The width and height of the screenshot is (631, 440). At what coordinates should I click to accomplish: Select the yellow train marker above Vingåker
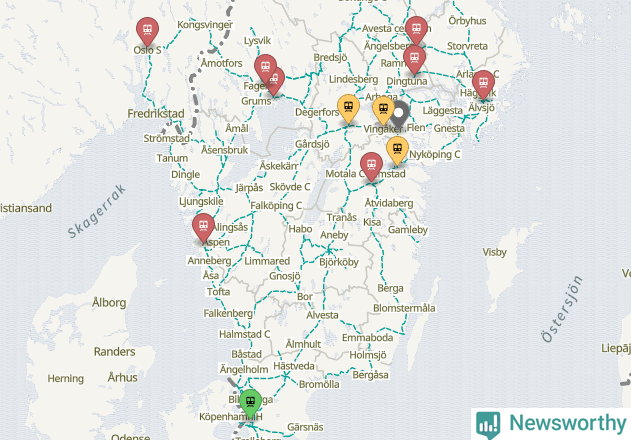[x=384, y=110]
